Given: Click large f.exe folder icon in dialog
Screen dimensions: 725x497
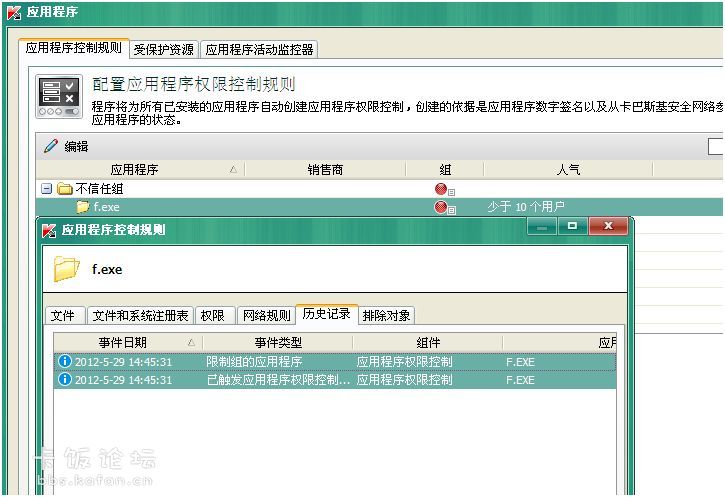Looking at the screenshot, I should (67, 269).
